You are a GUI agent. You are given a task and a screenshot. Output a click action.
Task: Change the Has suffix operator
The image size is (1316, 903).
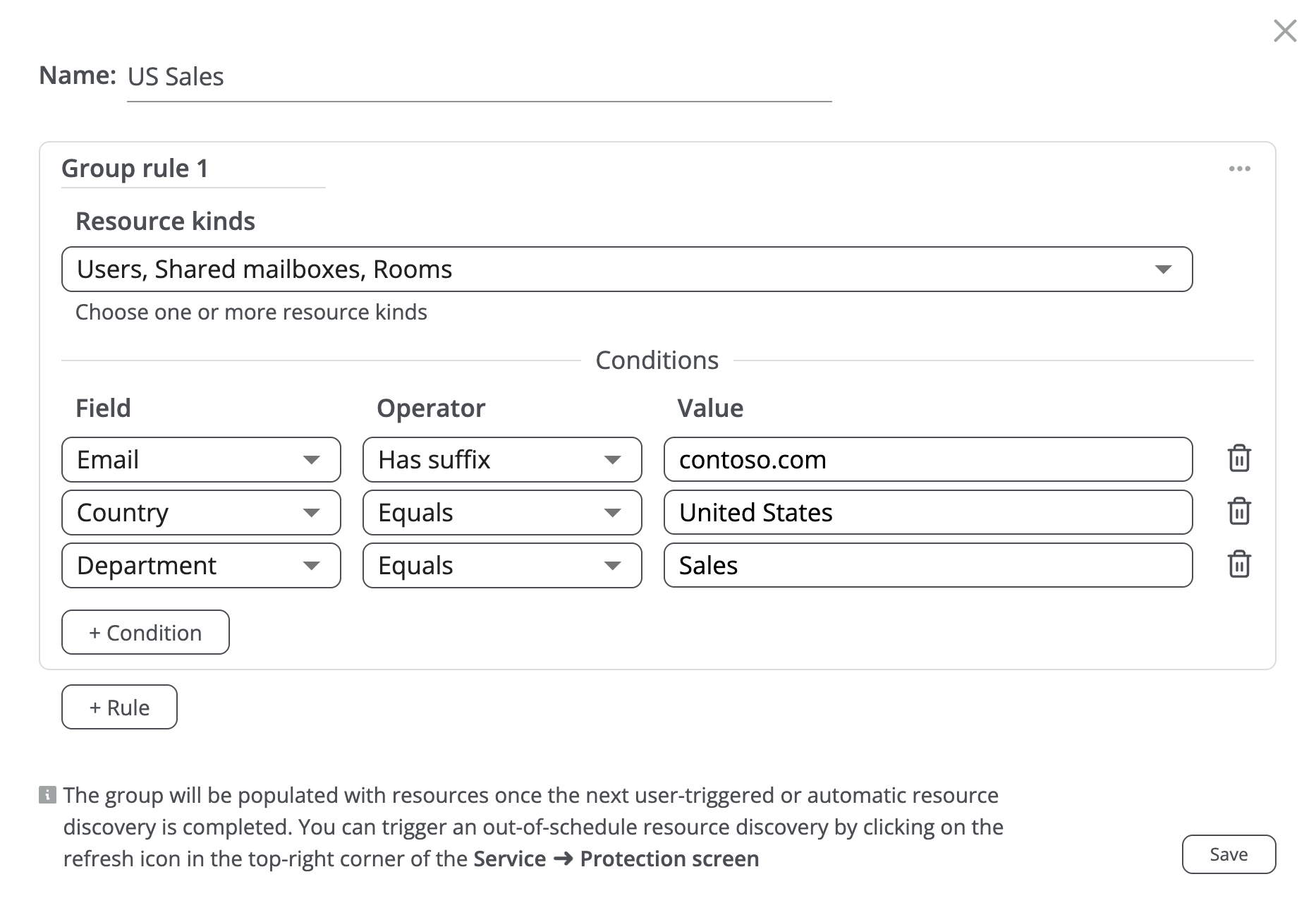pos(501,459)
